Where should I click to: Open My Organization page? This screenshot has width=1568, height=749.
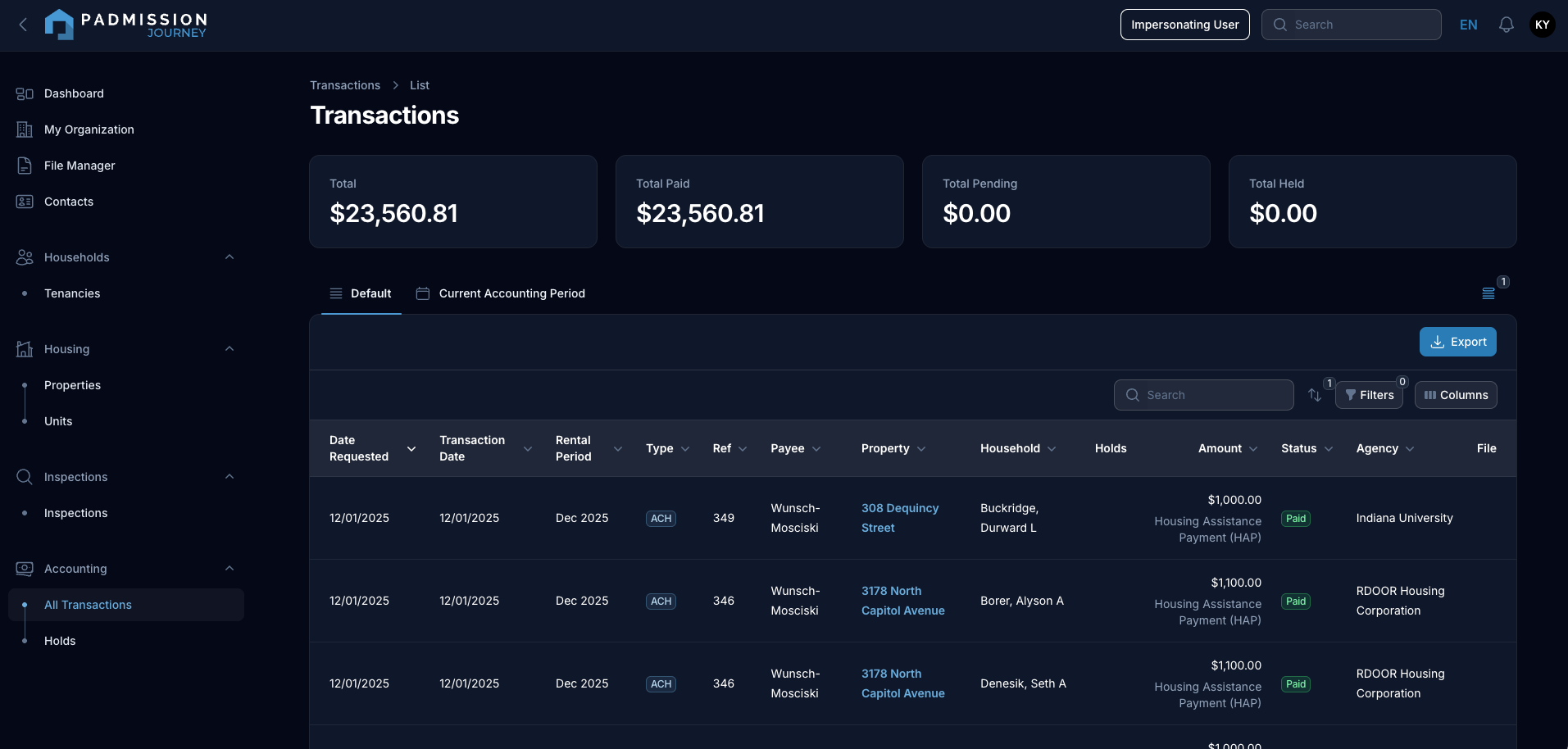tap(89, 129)
